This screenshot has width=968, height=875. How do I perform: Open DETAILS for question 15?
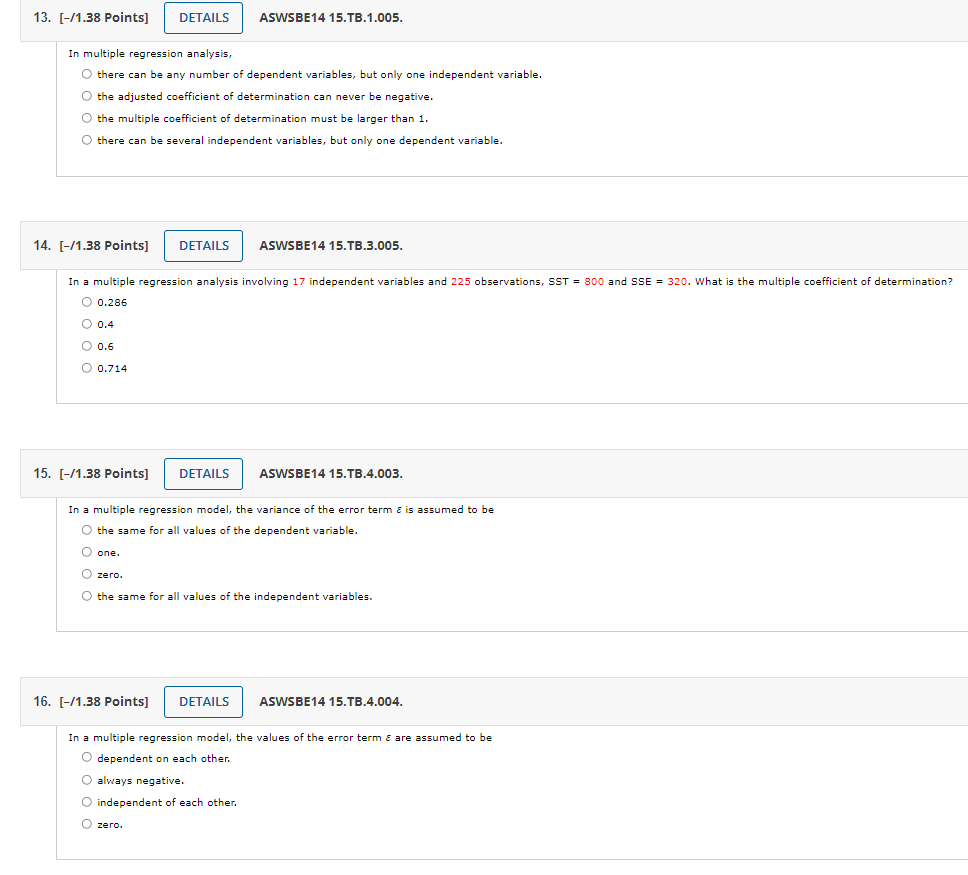(203, 474)
